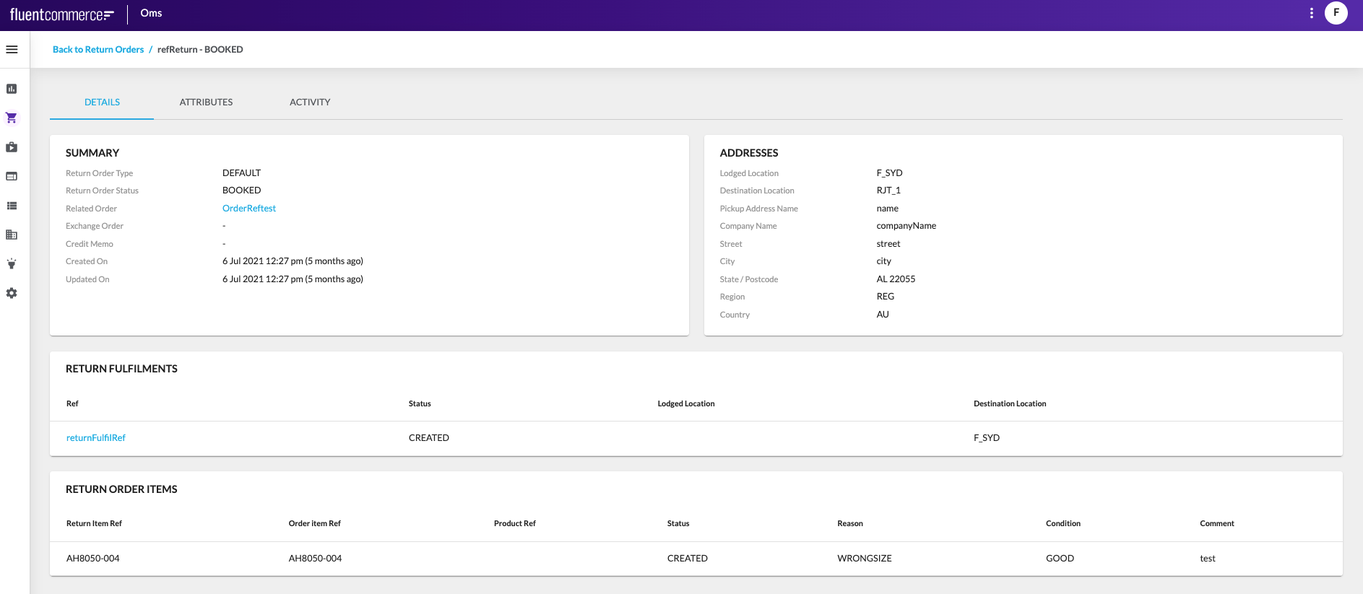Select the Details tab
Image resolution: width=1363 pixels, height=594 pixels.
[102, 102]
